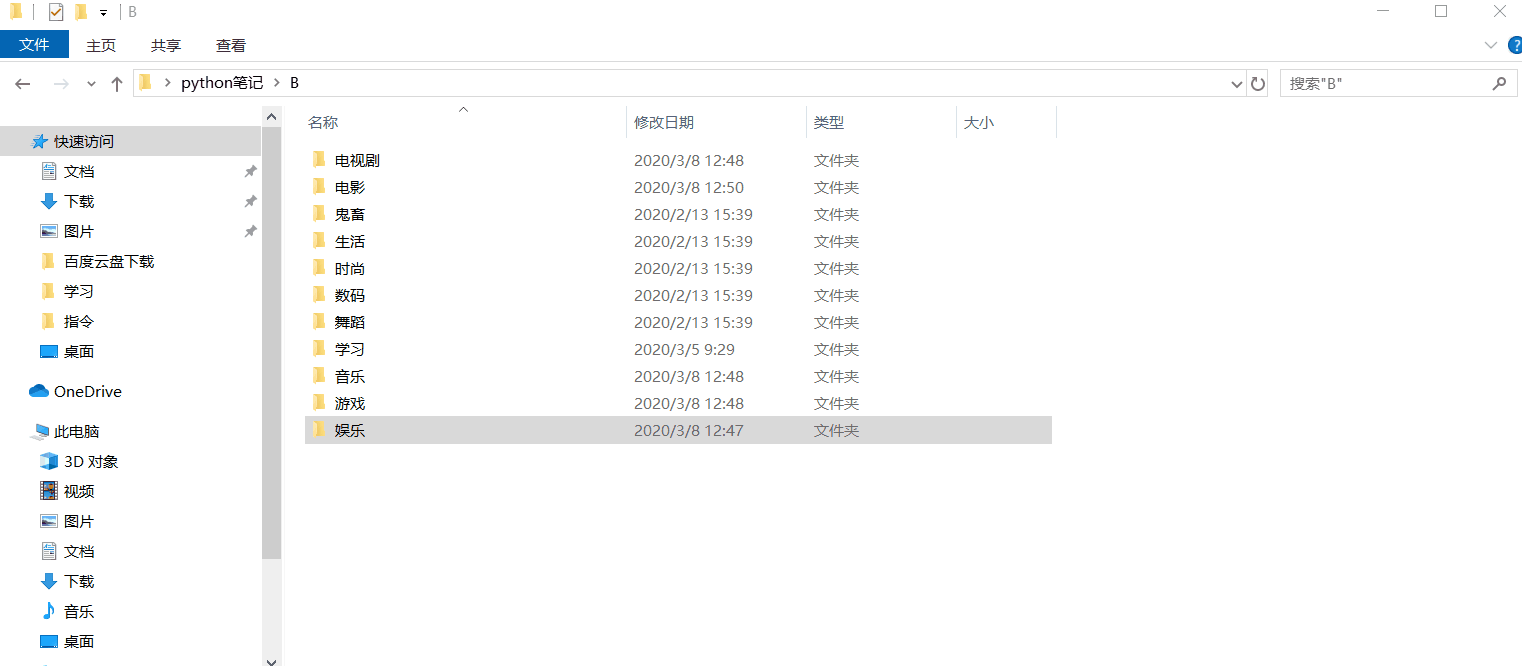The image size is (1522, 666).
Task: Click the pin icon next to 下载
Action: click(x=250, y=201)
